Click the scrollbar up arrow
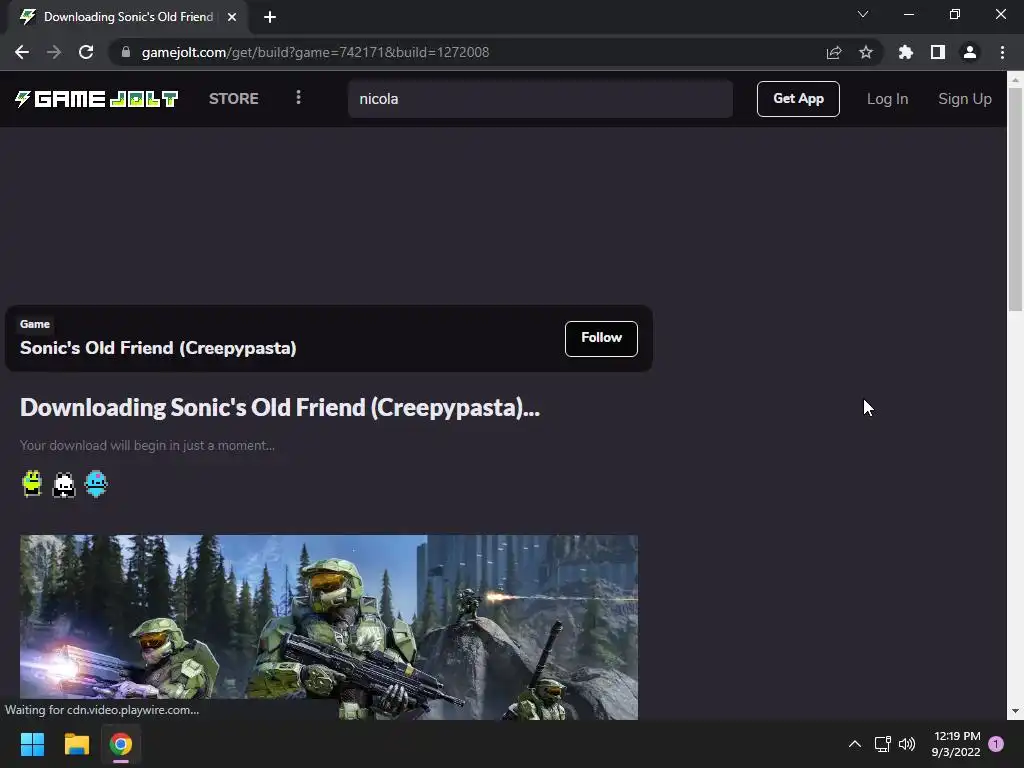Screen dimensions: 1024x768 [1015, 80]
